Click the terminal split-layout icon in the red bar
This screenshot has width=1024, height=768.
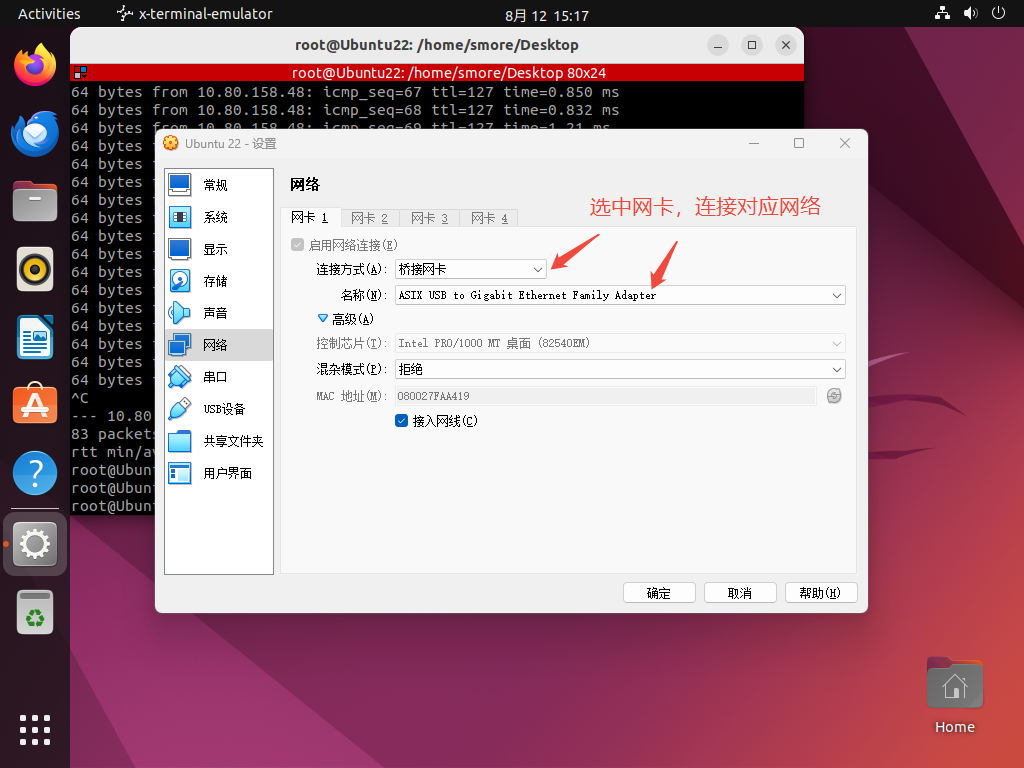tap(80, 72)
